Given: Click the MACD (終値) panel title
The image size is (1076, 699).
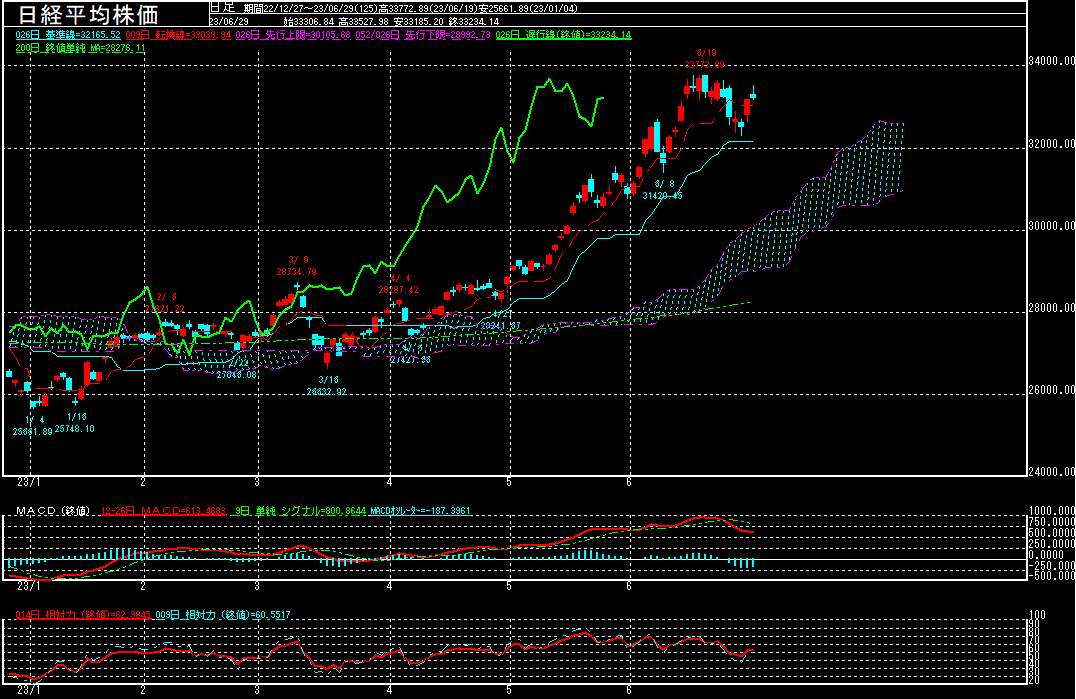Looking at the screenshot, I should point(52,511).
